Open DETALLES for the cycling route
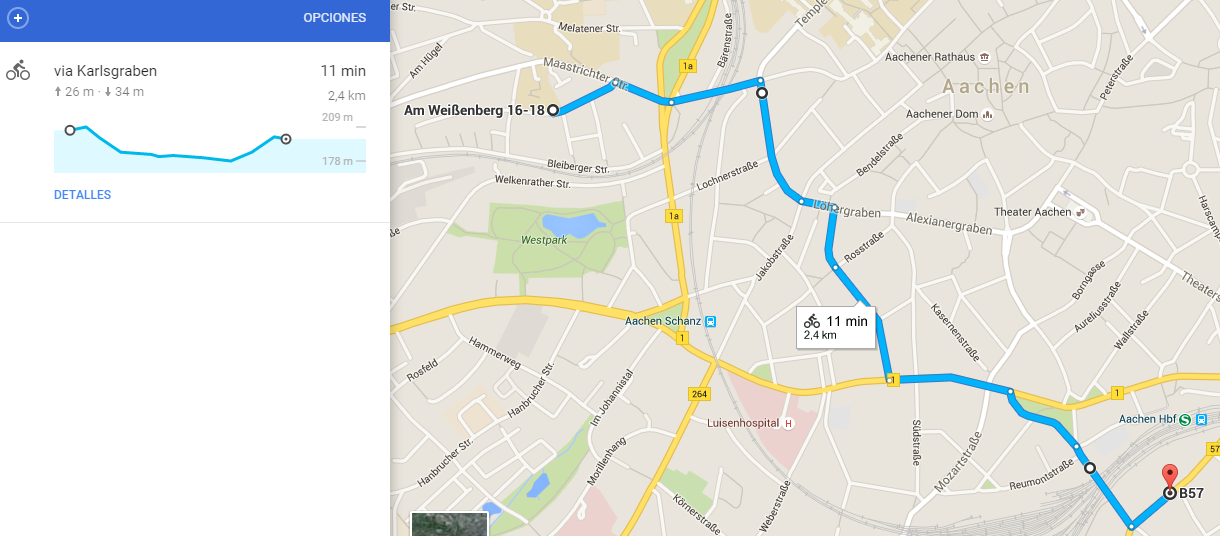Viewport: 1220px width, 536px height. (82, 195)
